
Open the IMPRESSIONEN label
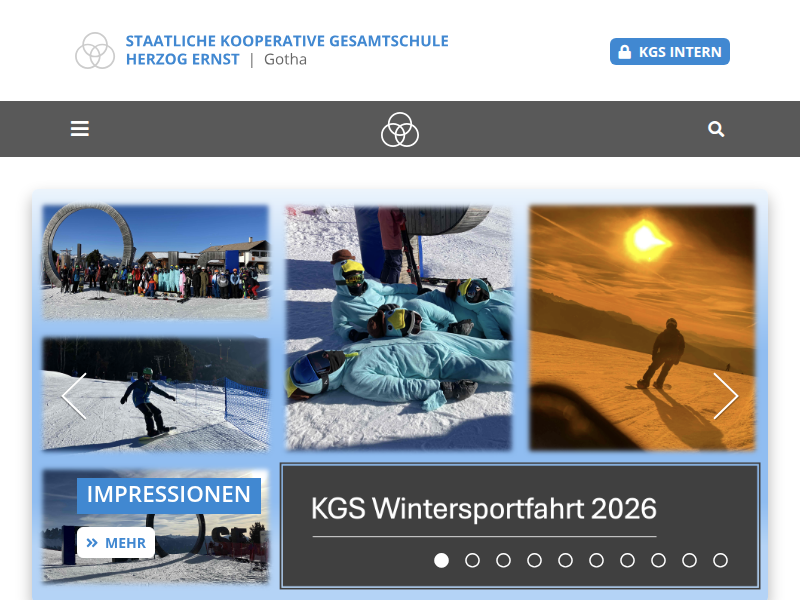[x=169, y=495]
